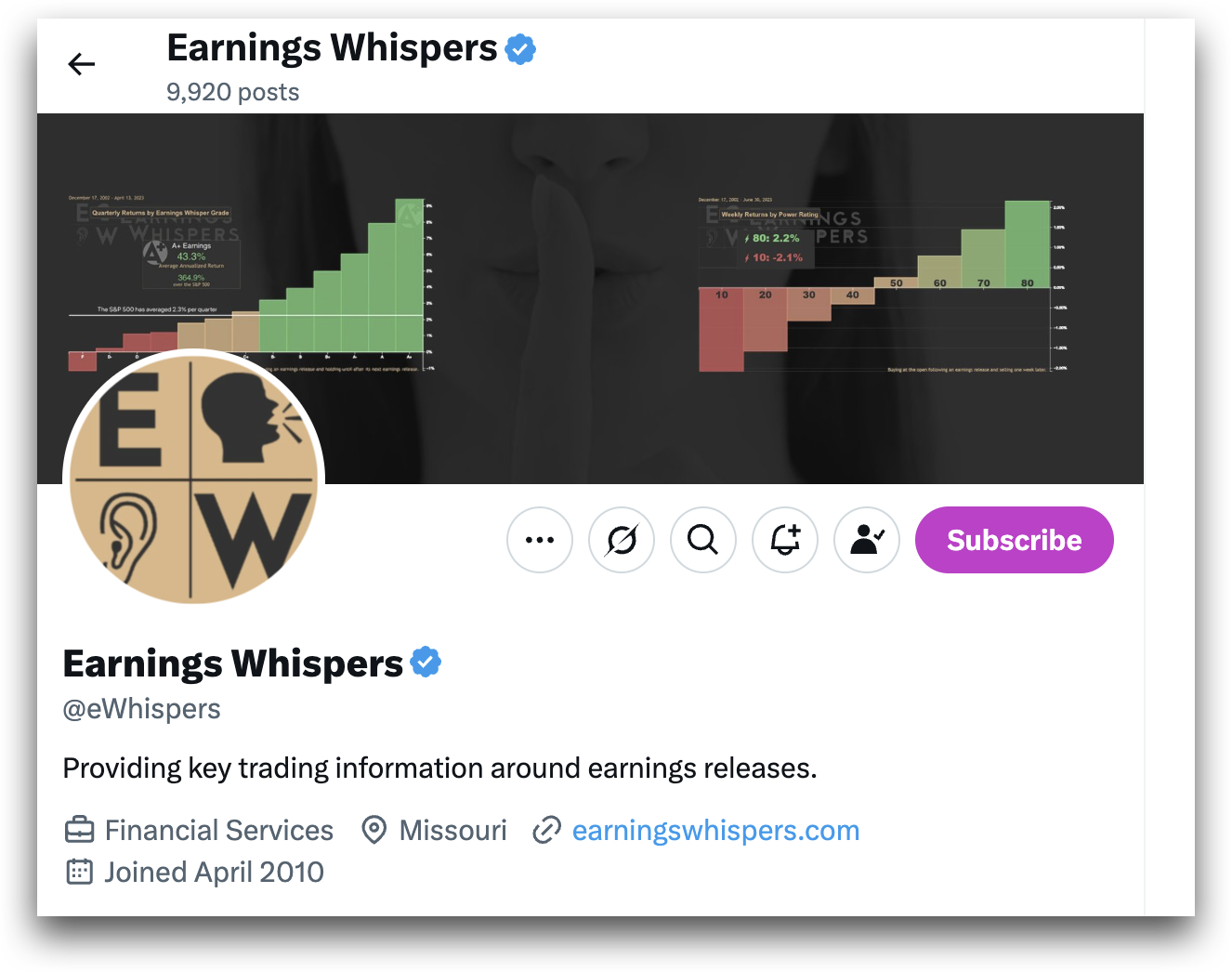Viewport: 1232px width, 972px height.
Task: Open the EW profile picture
Action: (x=193, y=479)
